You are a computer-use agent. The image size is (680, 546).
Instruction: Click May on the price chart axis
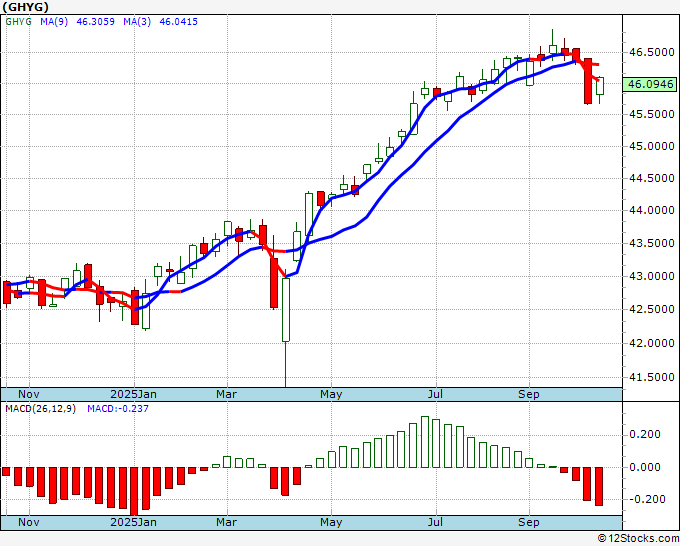pos(331,394)
